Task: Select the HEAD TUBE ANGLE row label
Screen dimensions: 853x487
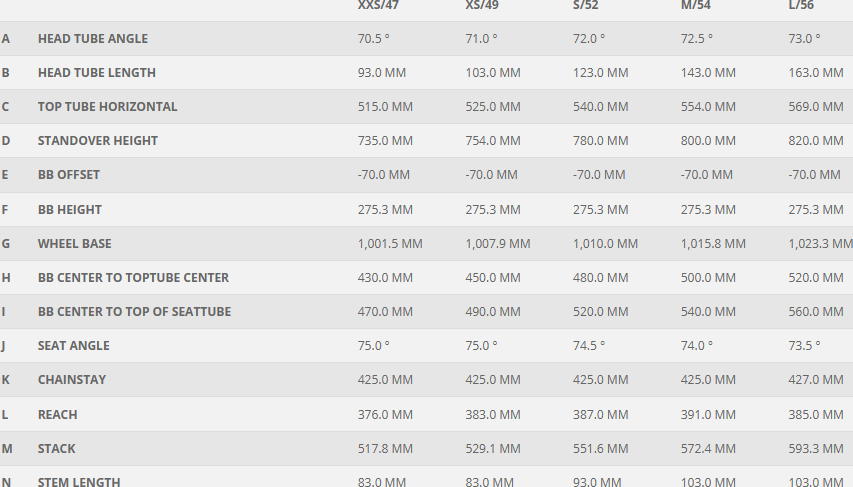Action: pos(92,39)
